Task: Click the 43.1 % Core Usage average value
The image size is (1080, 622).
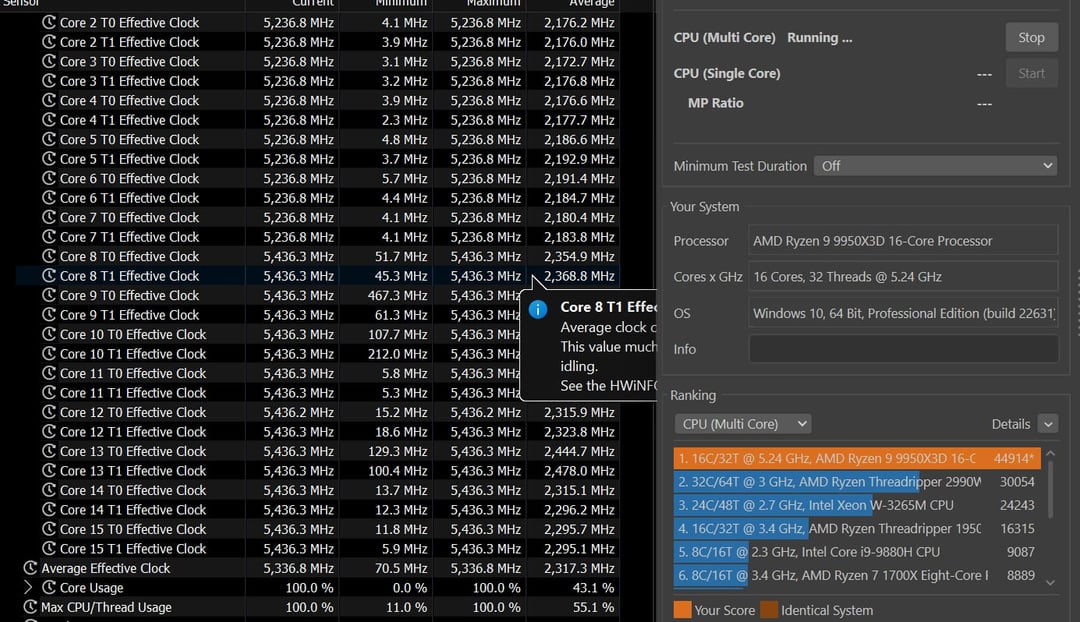Action: (594, 588)
